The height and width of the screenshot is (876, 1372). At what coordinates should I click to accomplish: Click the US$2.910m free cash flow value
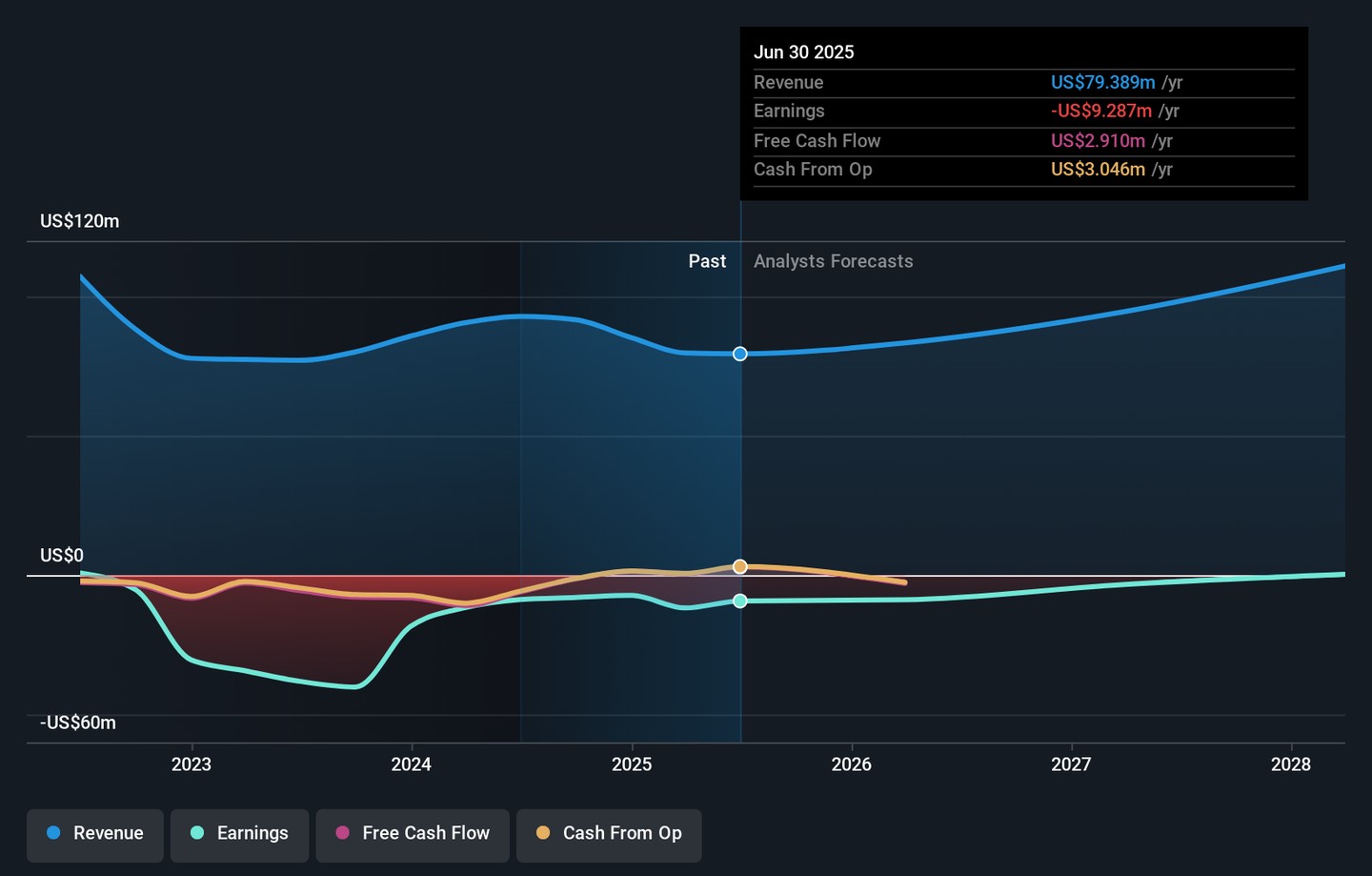pyautogui.click(x=1098, y=141)
